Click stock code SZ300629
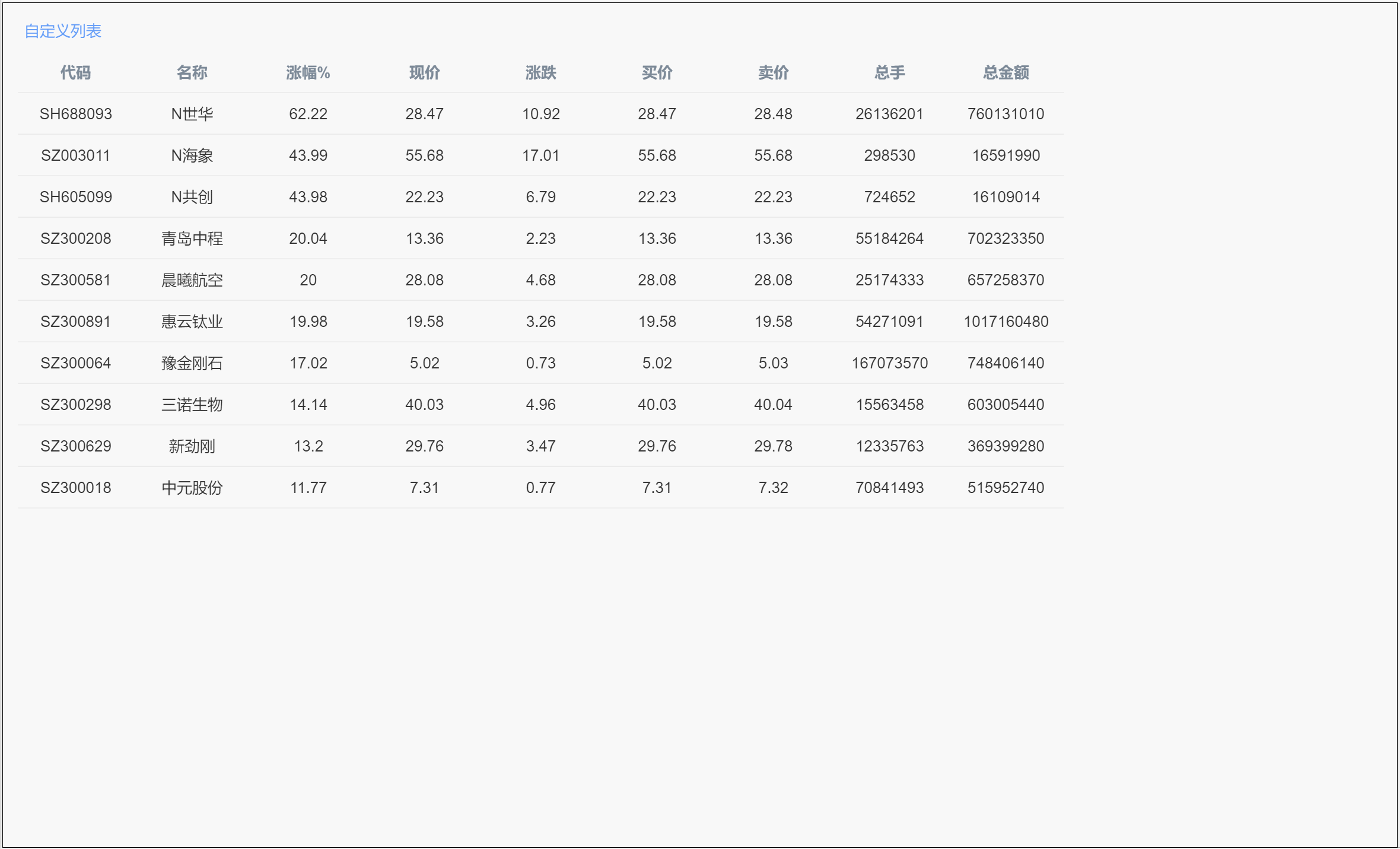This screenshot has width=1400, height=849. [75, 446]
